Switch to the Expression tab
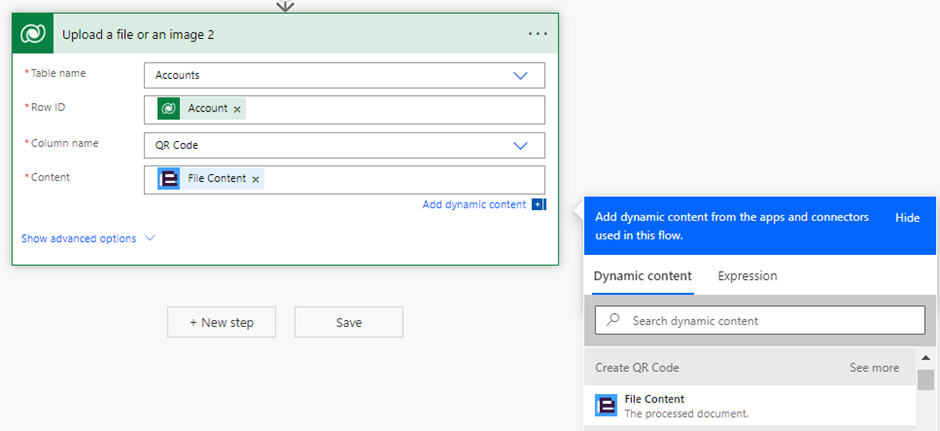This screenshot has width=940, height=431. 747,276
